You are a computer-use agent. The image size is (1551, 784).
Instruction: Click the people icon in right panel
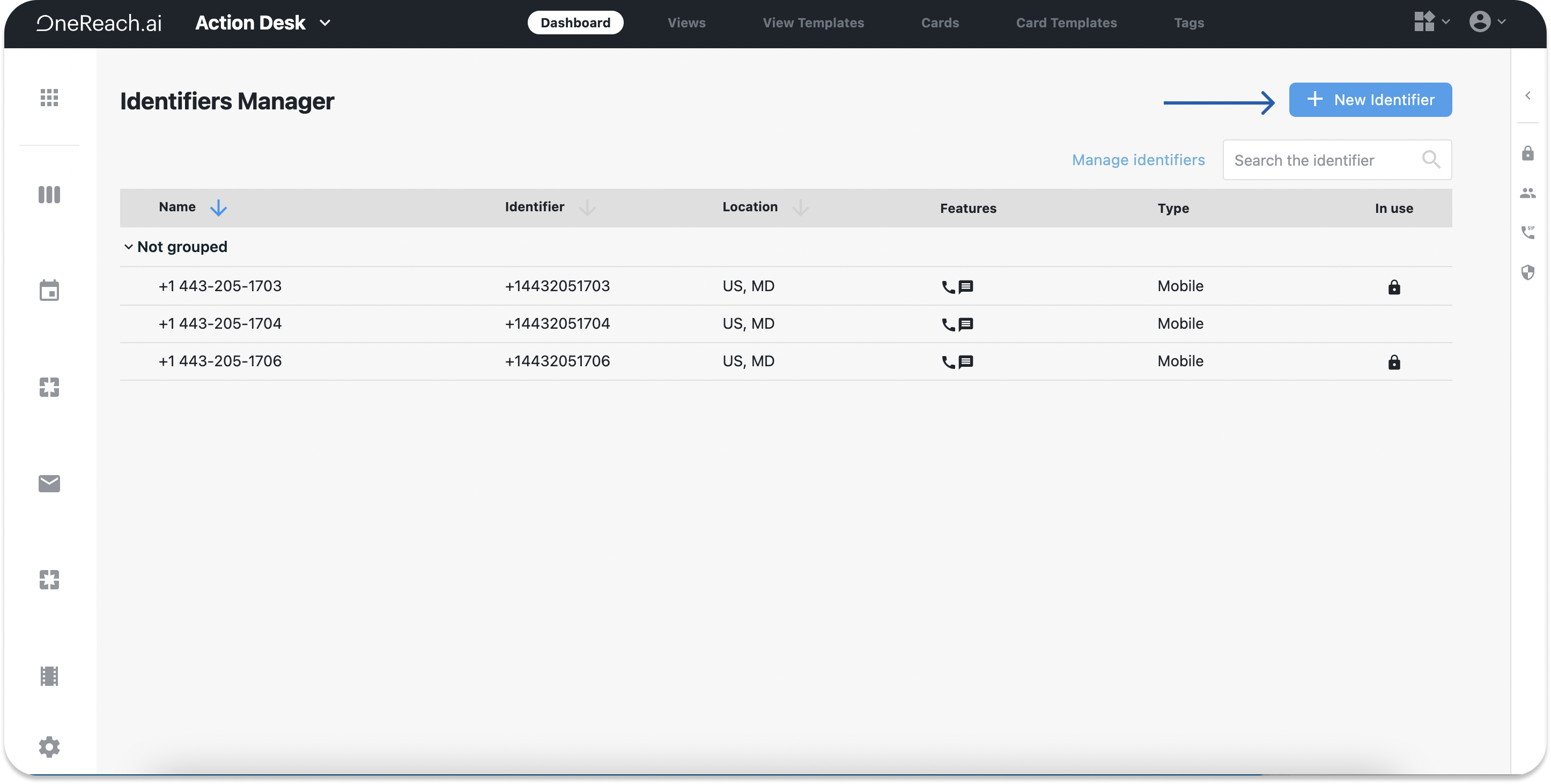(x=1527, y=193)
